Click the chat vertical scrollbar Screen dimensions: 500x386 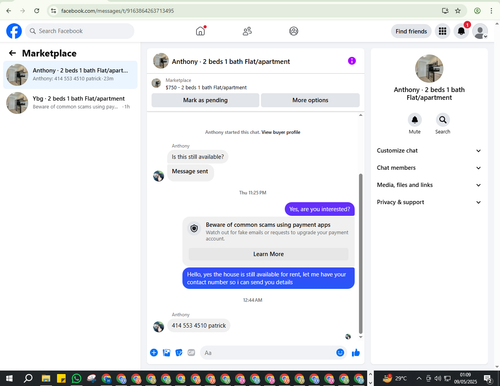(360, 253)
